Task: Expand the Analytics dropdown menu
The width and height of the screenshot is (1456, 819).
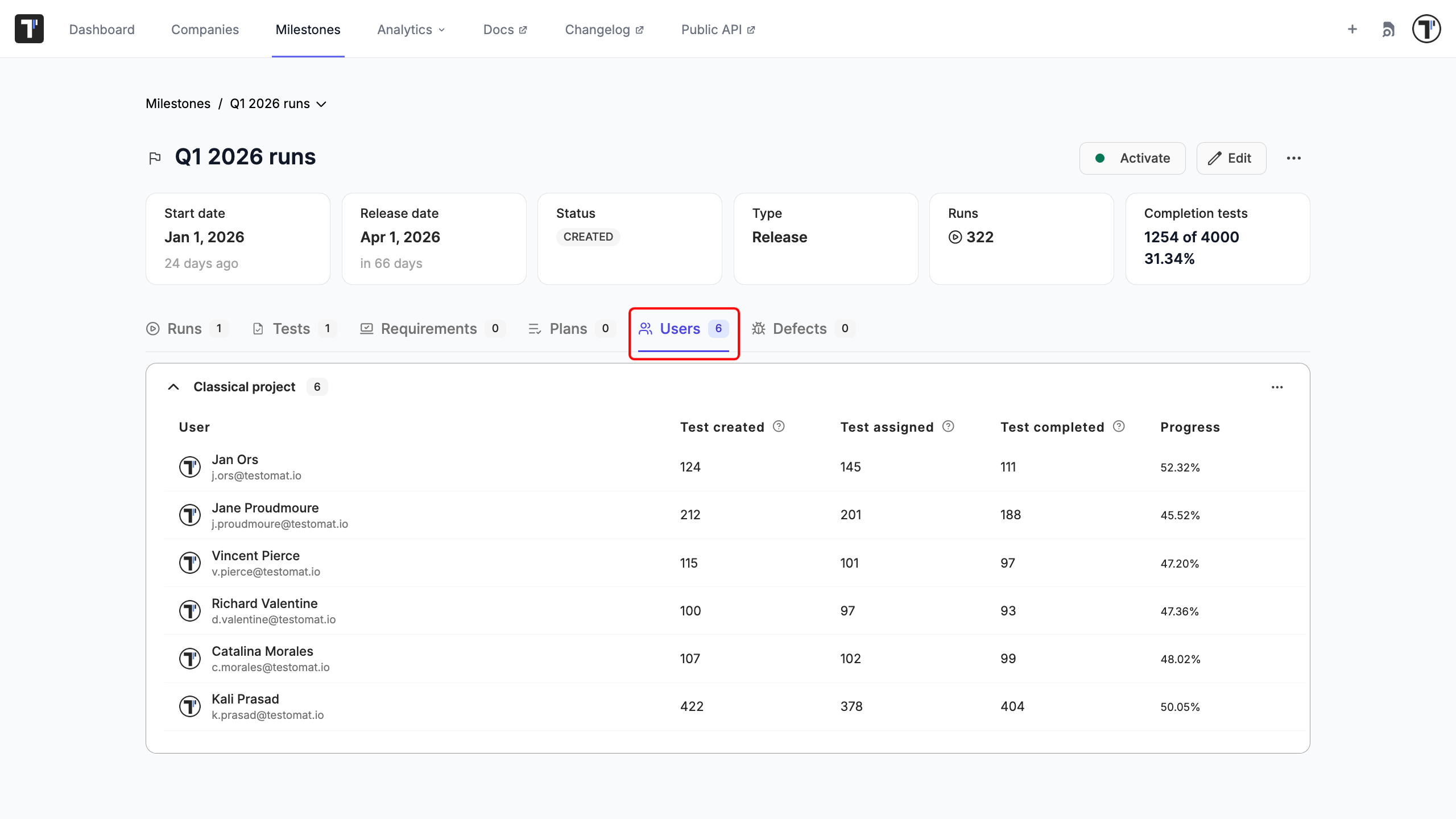Action: (411, 30)
